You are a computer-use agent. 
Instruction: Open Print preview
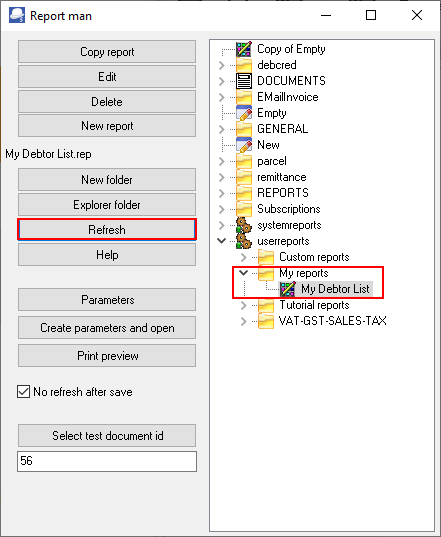[x=107, y=356]
